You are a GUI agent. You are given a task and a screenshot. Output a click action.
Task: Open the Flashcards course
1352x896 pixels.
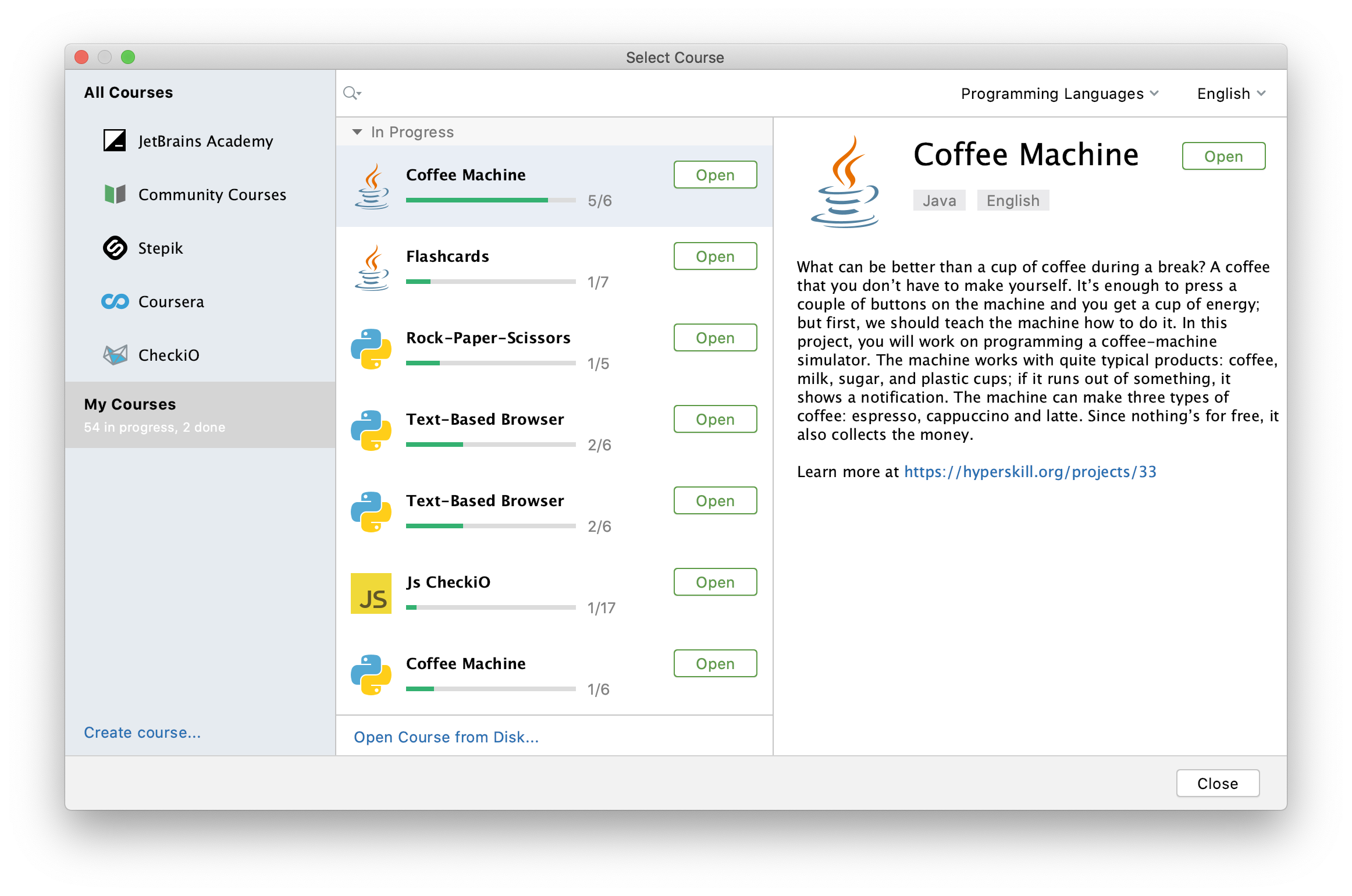[715, 256]
